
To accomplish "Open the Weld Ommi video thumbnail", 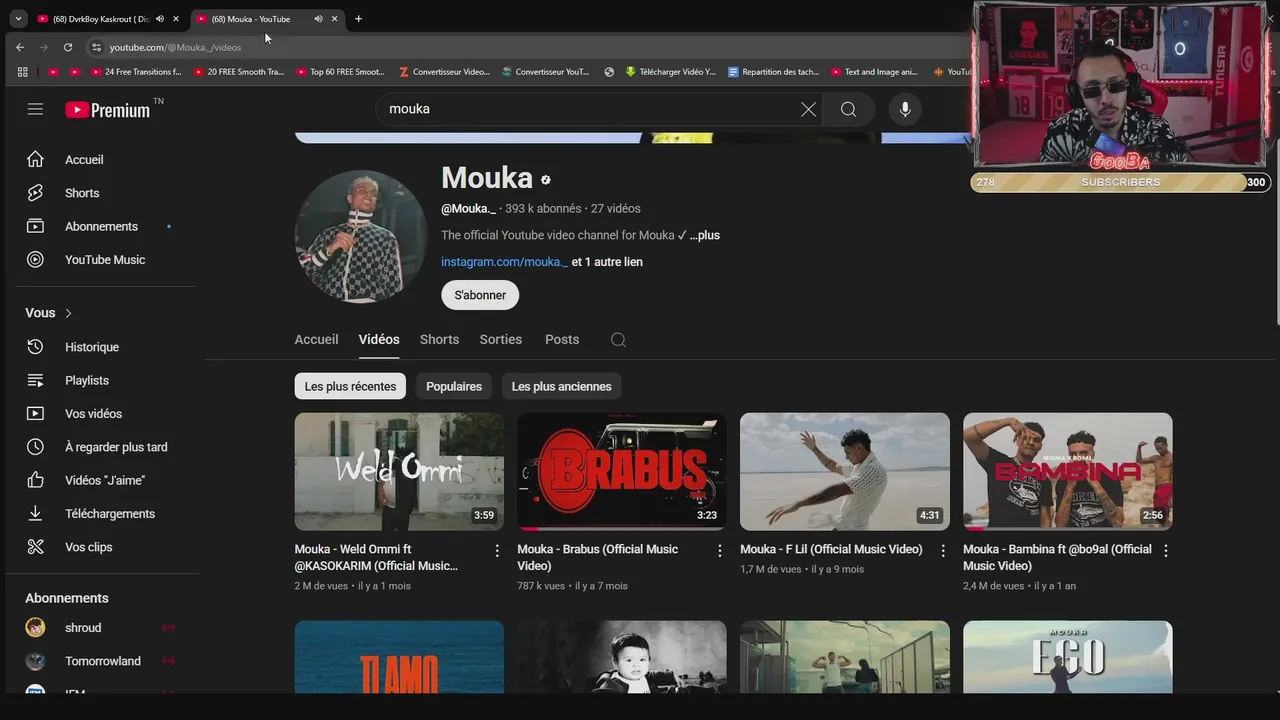I will pyautogui.click(x=399, y=471).
